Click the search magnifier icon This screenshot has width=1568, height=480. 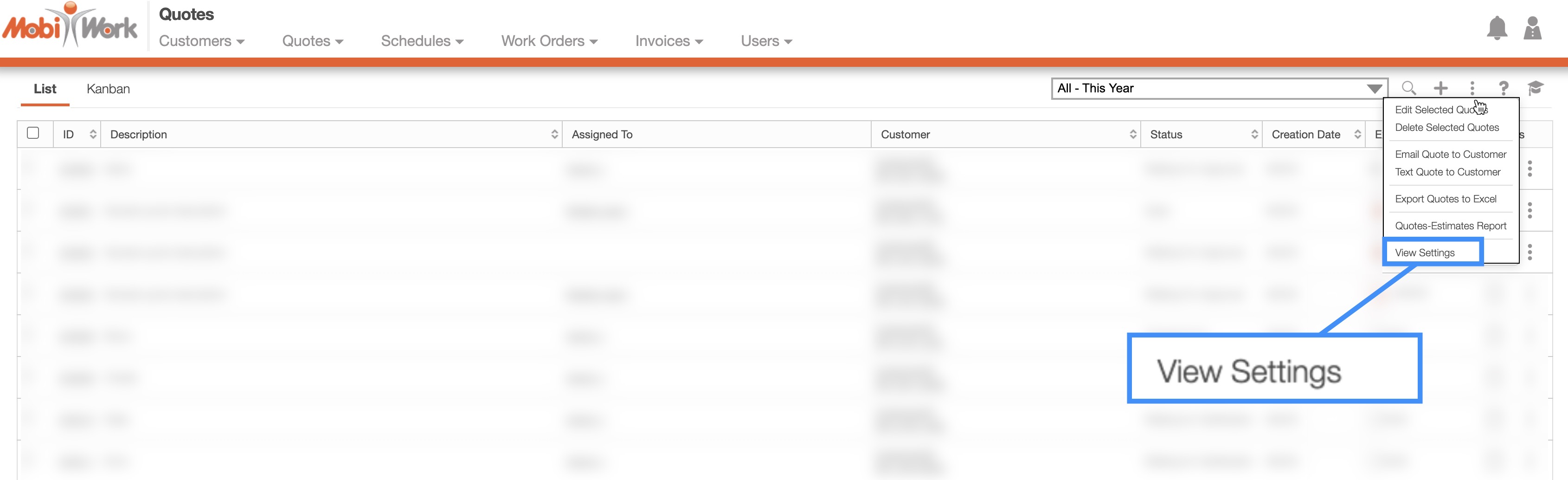1408,88
